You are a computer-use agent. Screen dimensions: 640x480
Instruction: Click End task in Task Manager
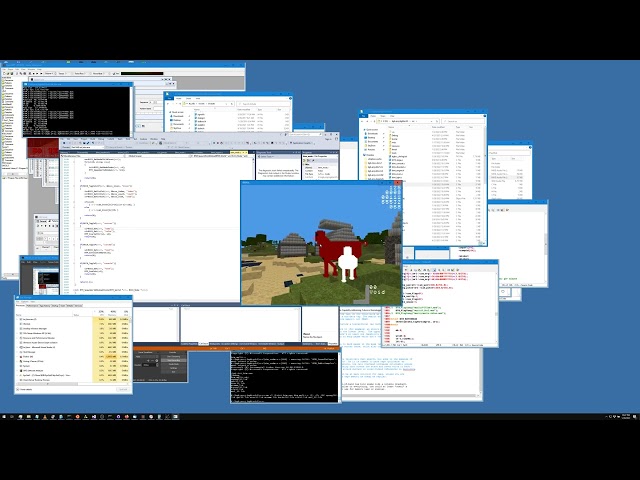123,389
